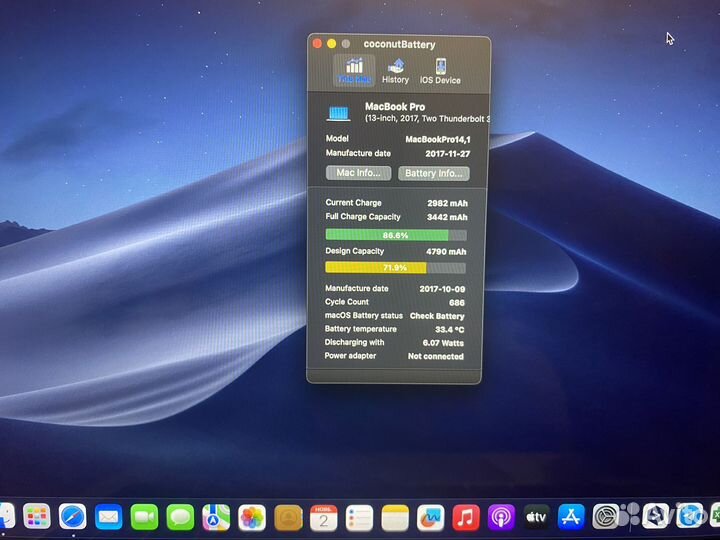Viewport: 720px width, 540px height.
Task: Click the 33.4 °C temperature value
Action: (x=450, y=330)
